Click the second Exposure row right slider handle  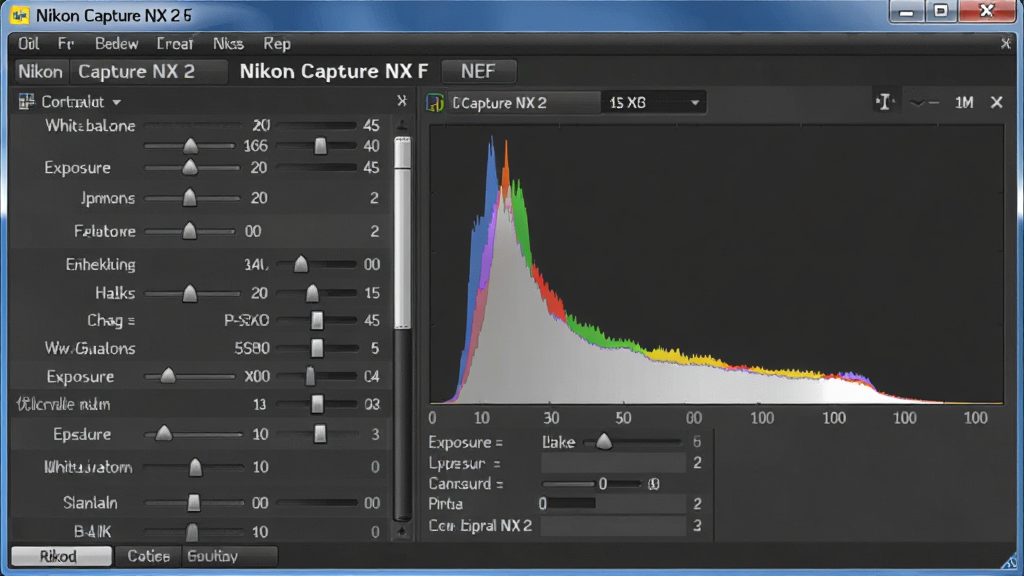point(310,376)
